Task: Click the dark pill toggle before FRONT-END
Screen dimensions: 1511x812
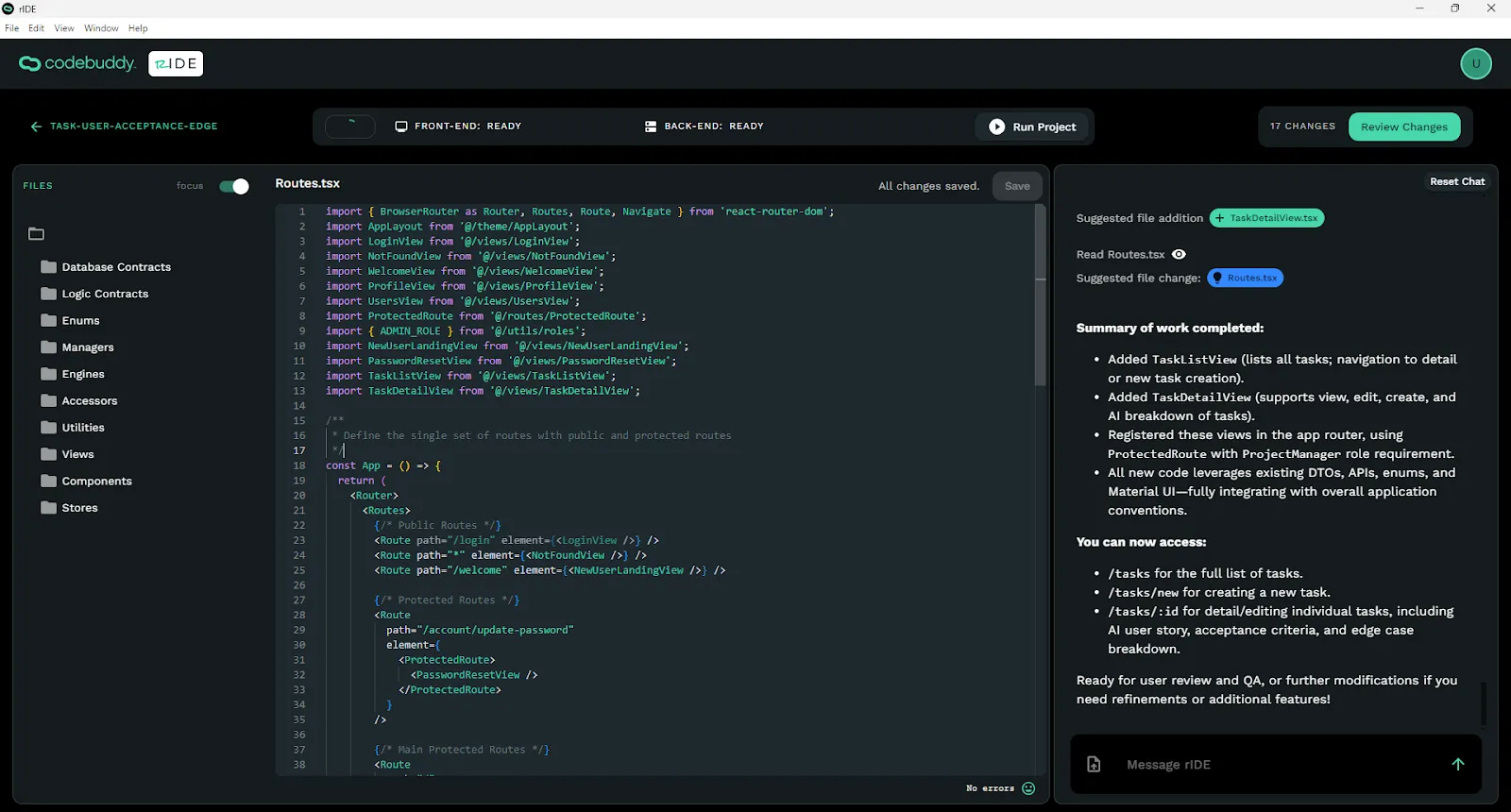Action: [350, 127]
